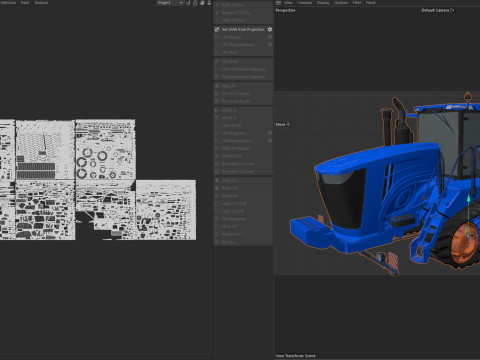Click the Store UV command
The width and height of the screenshot is (480, 360).
pos(243,226)
